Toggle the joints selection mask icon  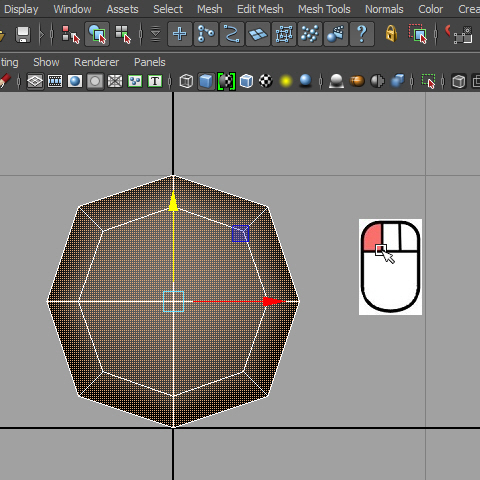[206, 34]
